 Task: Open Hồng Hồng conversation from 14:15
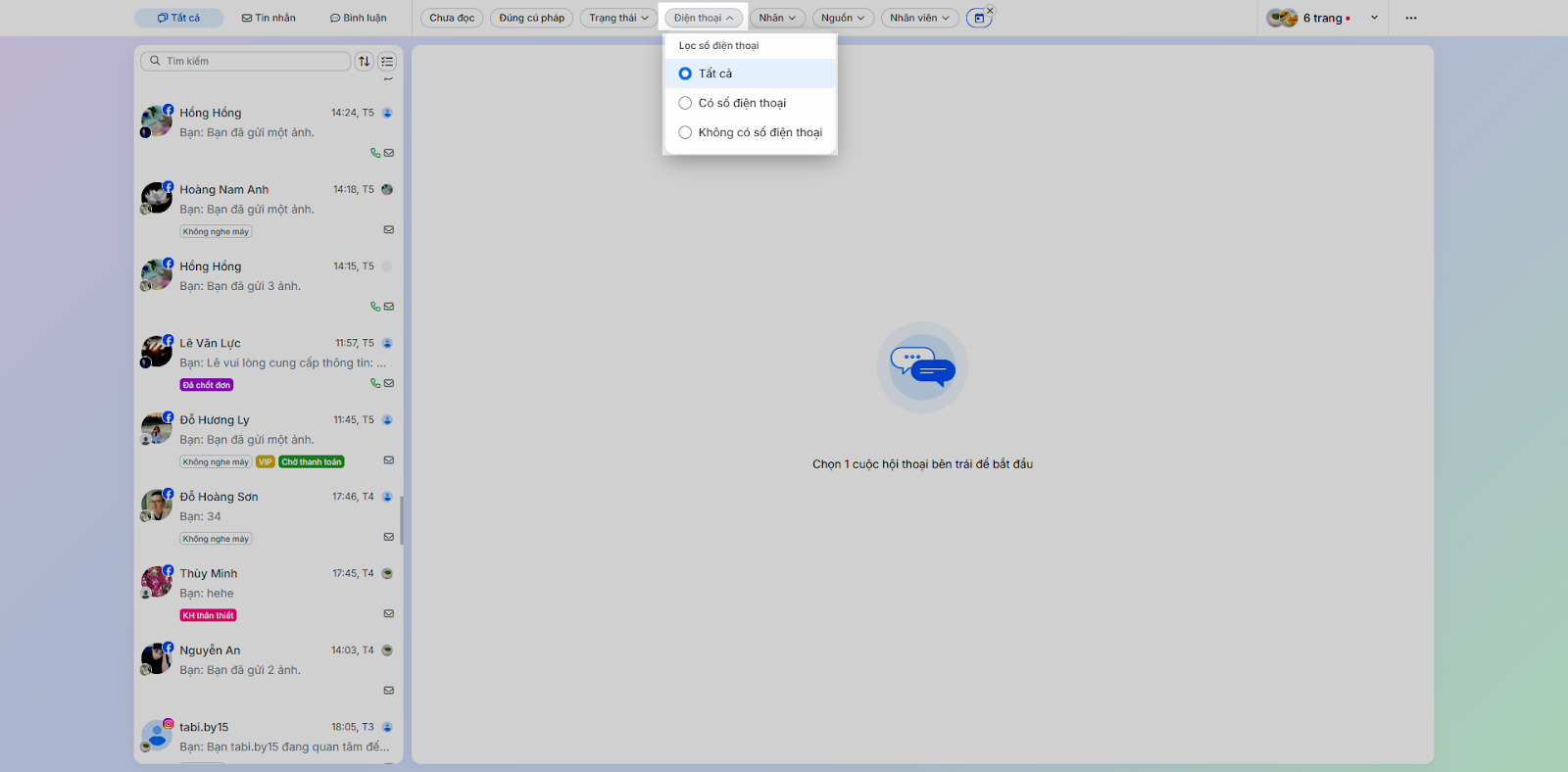[x=269, y=286]
